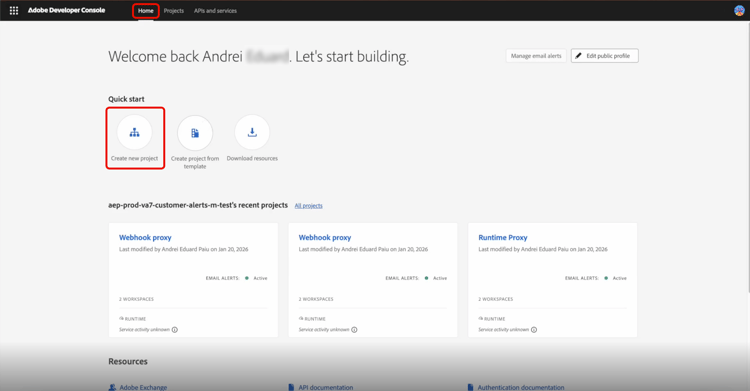
Task: Go to the Home tab
Action: [x=146, y=11]
